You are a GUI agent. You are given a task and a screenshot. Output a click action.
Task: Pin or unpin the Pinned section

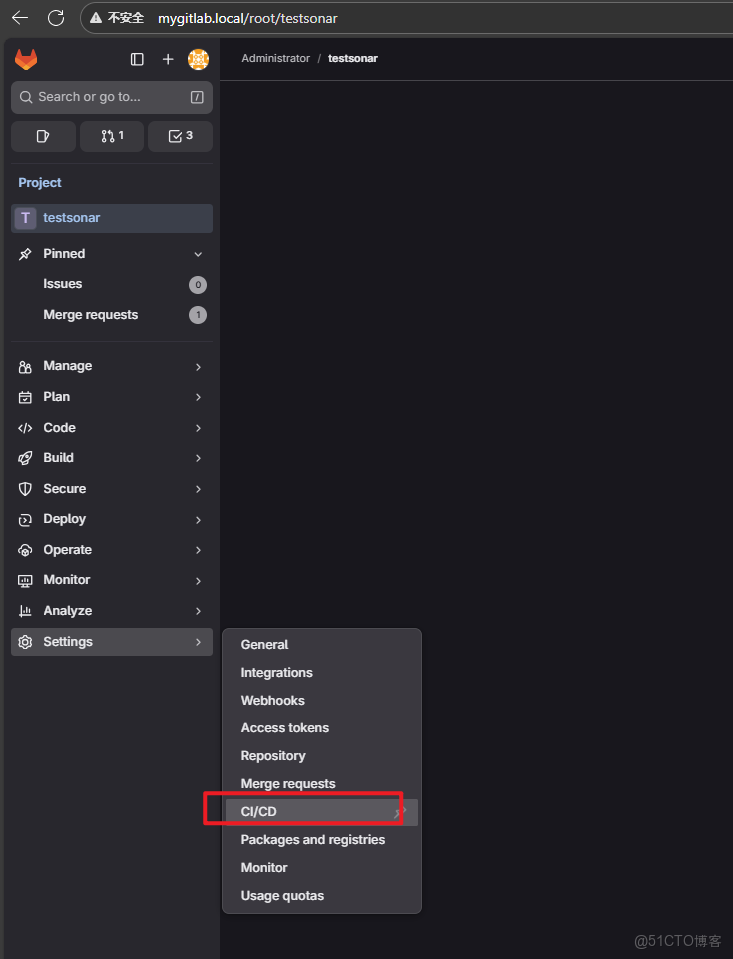(x=25, y=254)
